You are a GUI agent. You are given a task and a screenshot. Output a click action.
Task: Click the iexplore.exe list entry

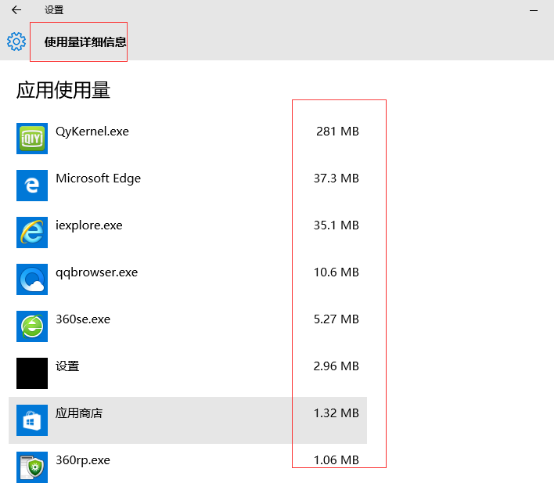click(188, 232)
